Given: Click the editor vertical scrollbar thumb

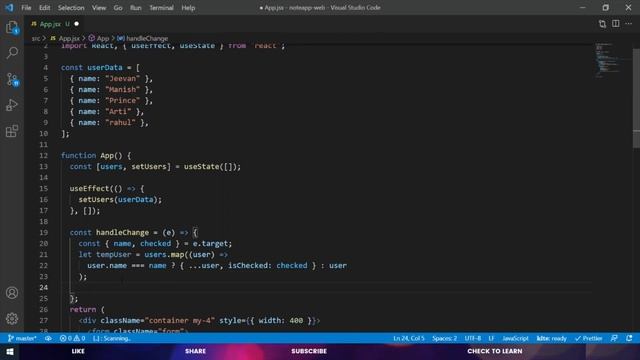Looking at the screenshot, I should (x=636, y=98).
